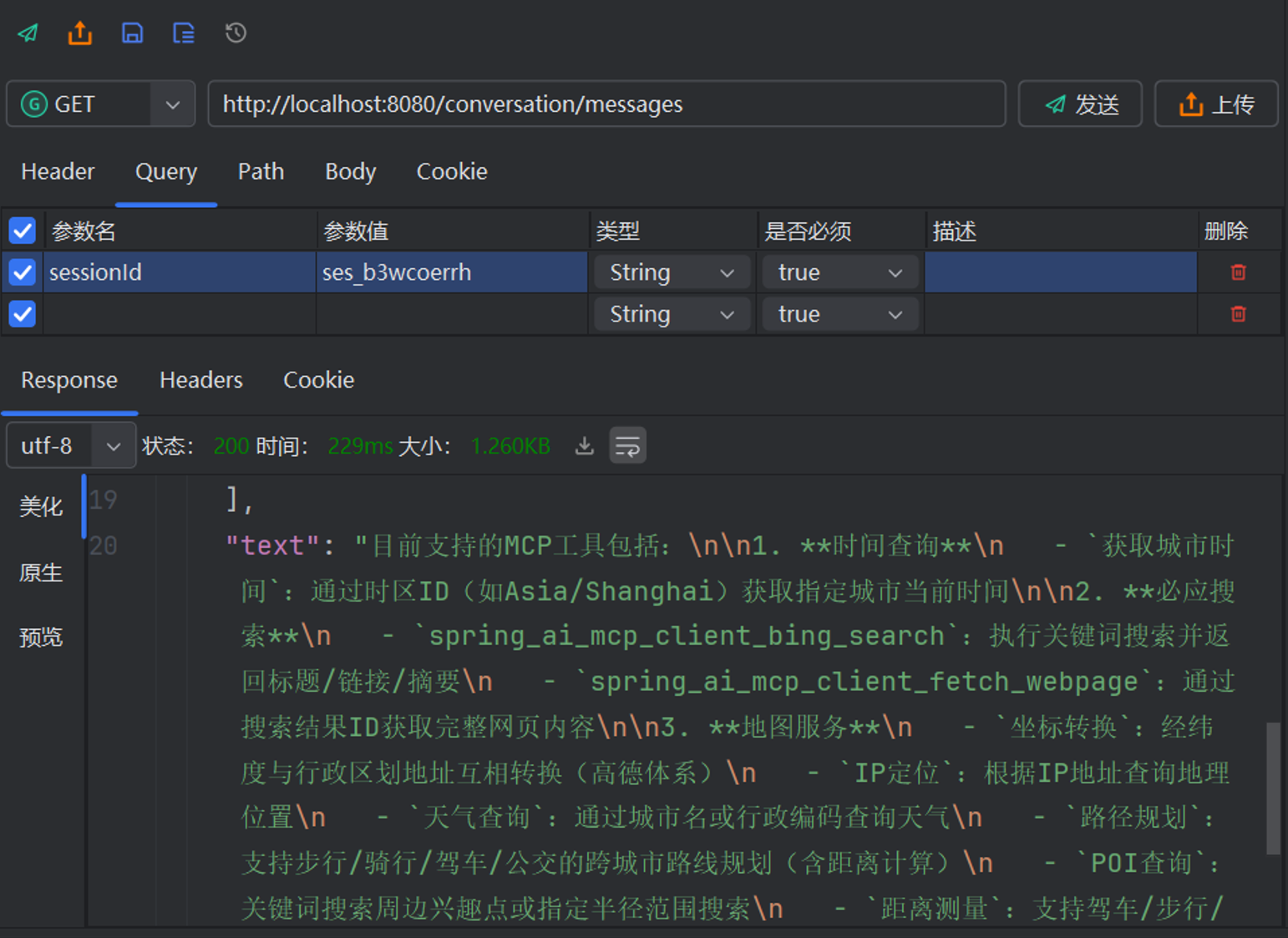The width and height of the screenshot is (1288, 938).
Task: Open the request history clock icon
Action: 236,33
